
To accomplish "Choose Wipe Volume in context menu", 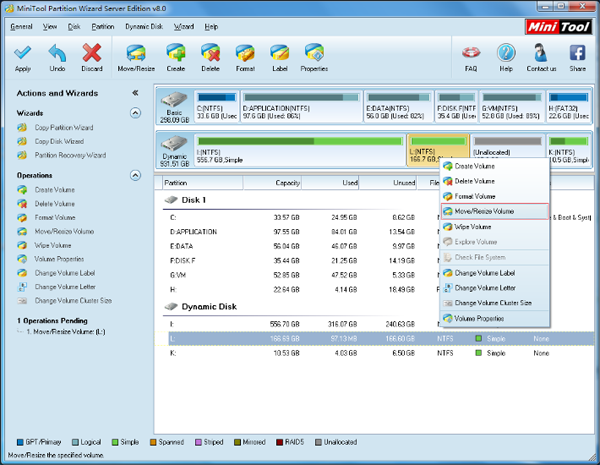I will tap(495, 227).
